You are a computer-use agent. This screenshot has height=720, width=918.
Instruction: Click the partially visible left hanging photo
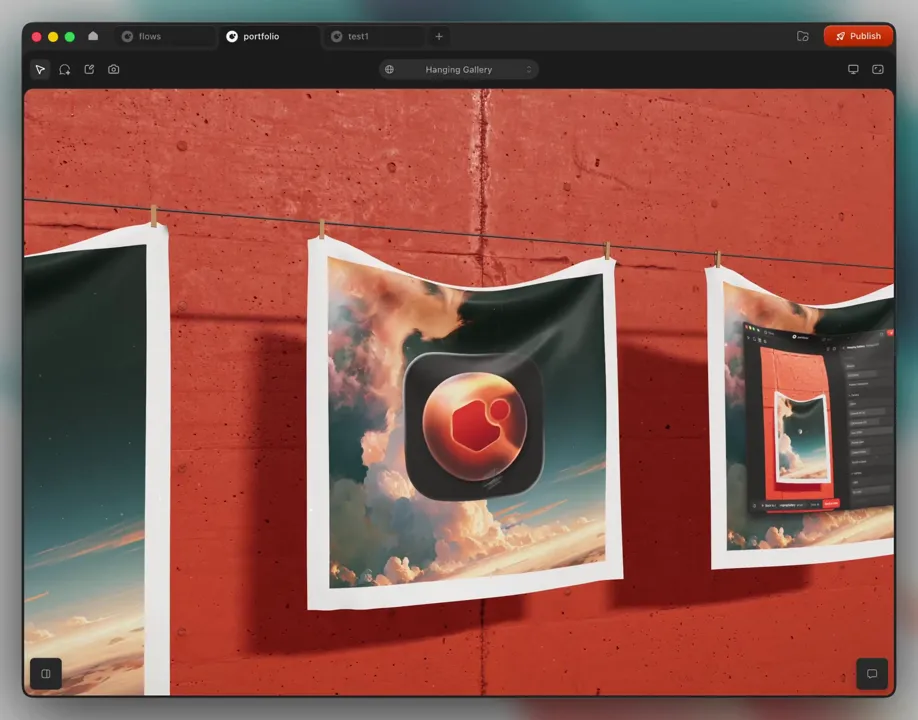(x=97, y=460)
